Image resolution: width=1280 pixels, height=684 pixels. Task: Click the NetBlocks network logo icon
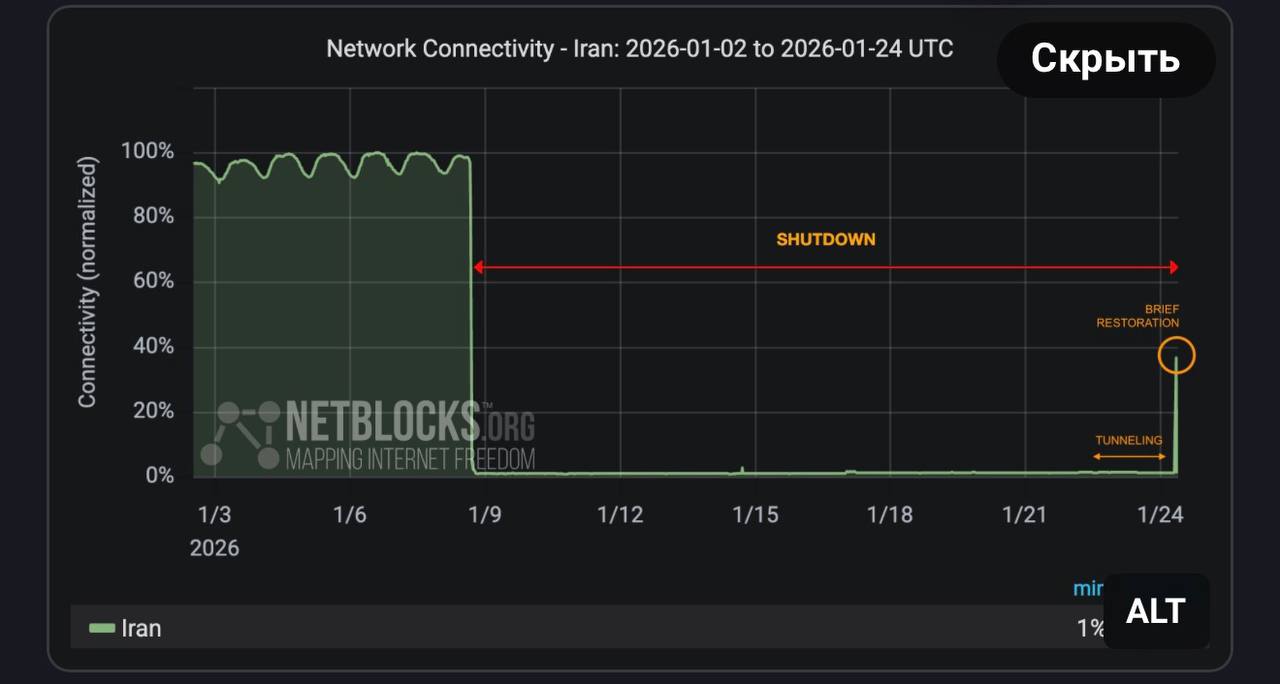[x=240, y=434]
